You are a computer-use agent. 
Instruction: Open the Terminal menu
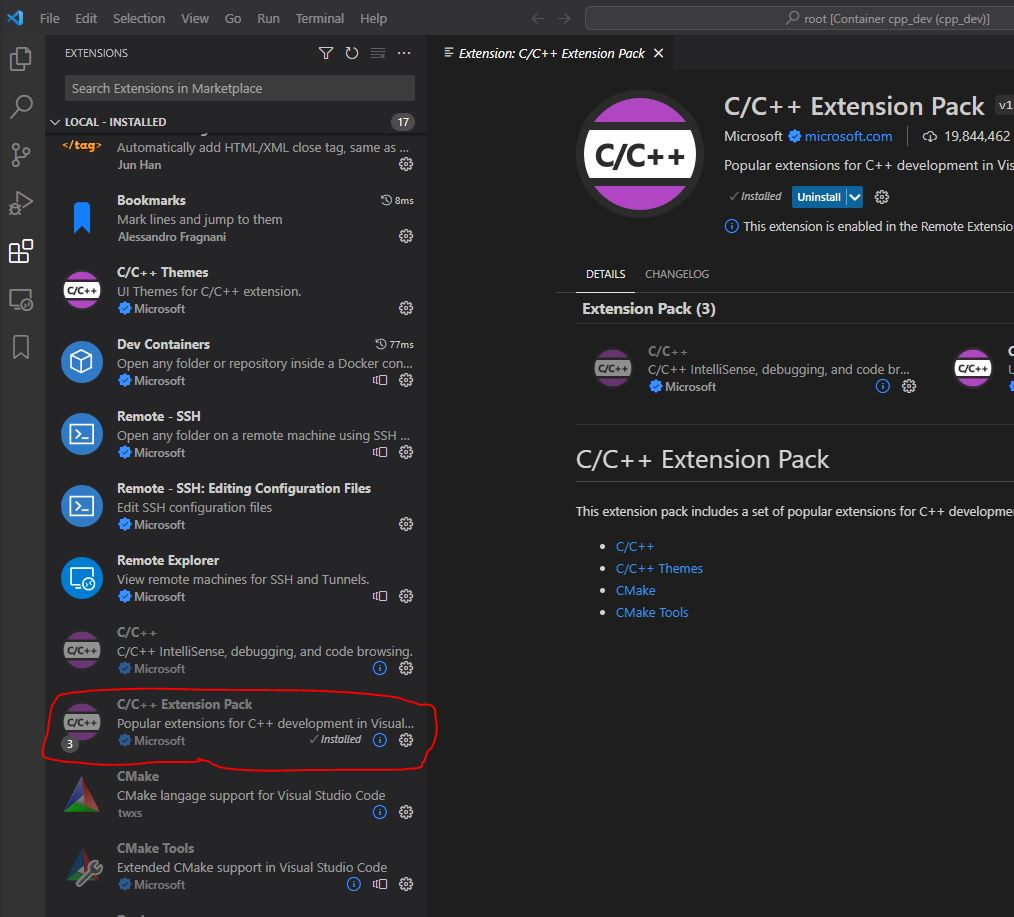coord(319,18)
